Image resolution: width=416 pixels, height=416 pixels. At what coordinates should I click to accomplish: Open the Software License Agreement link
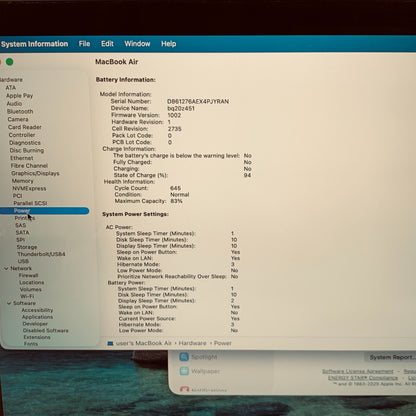pyautogui.click(x=358, y=371)
